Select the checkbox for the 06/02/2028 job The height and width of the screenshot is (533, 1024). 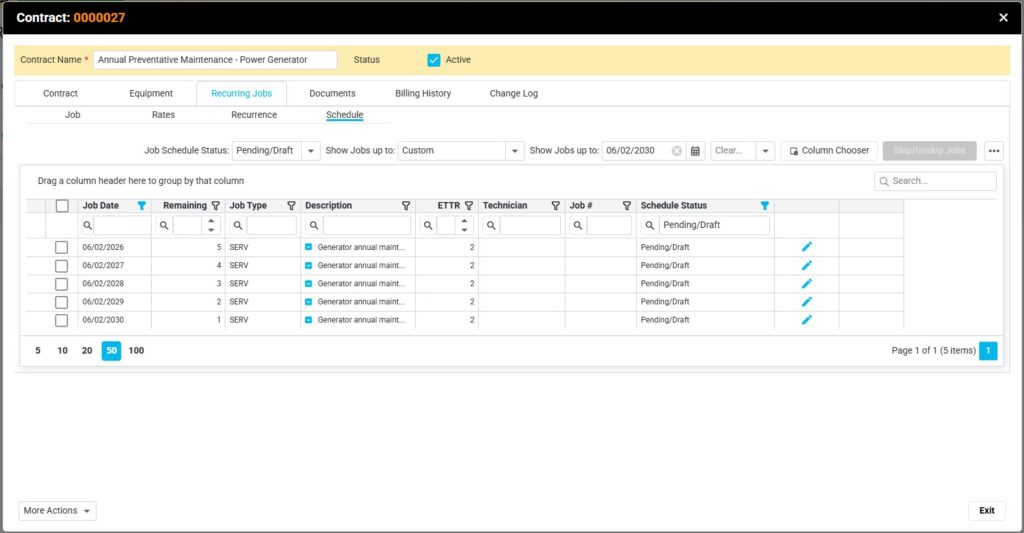point(61,284)
